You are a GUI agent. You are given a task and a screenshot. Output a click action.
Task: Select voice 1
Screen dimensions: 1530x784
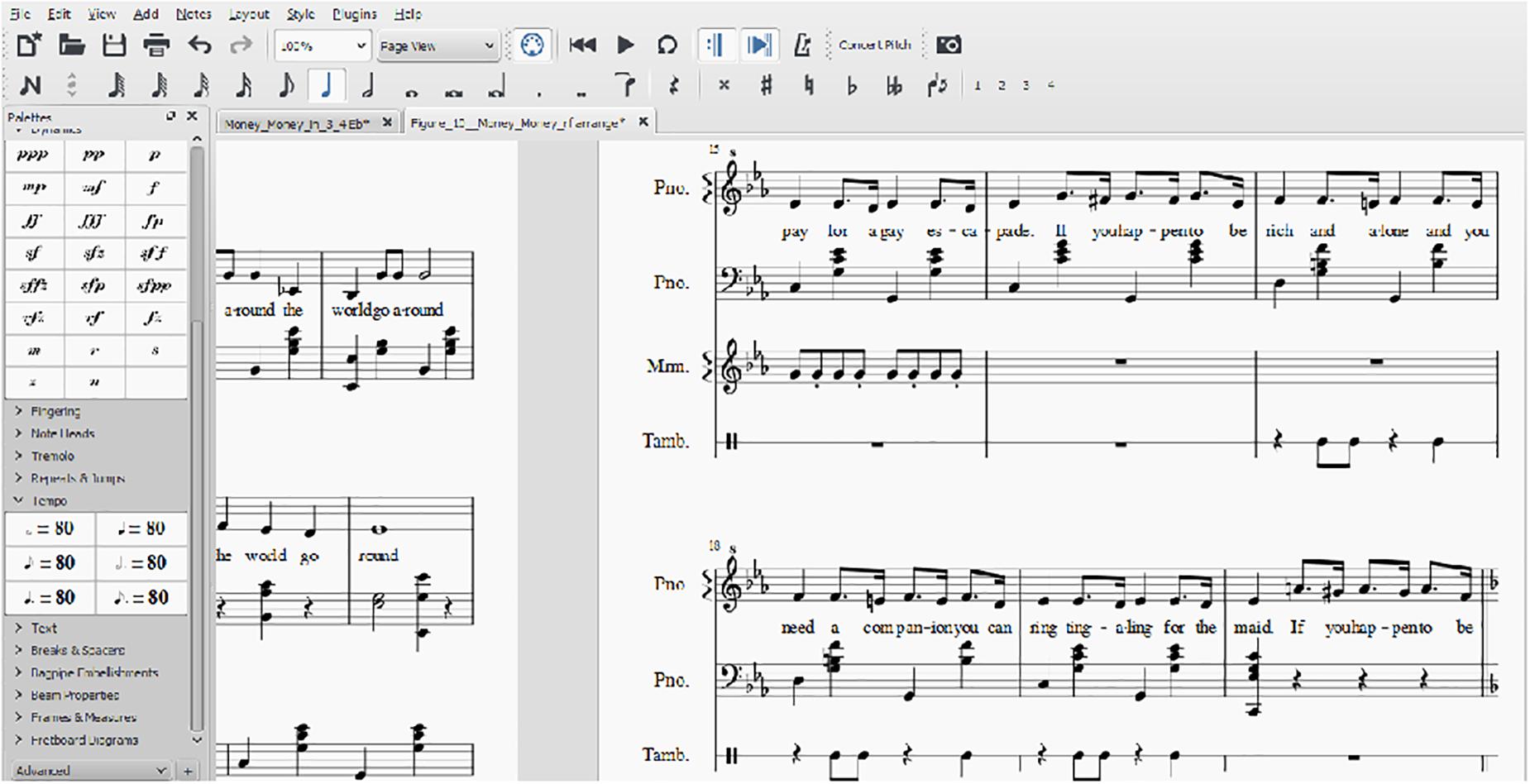[978, 85]
